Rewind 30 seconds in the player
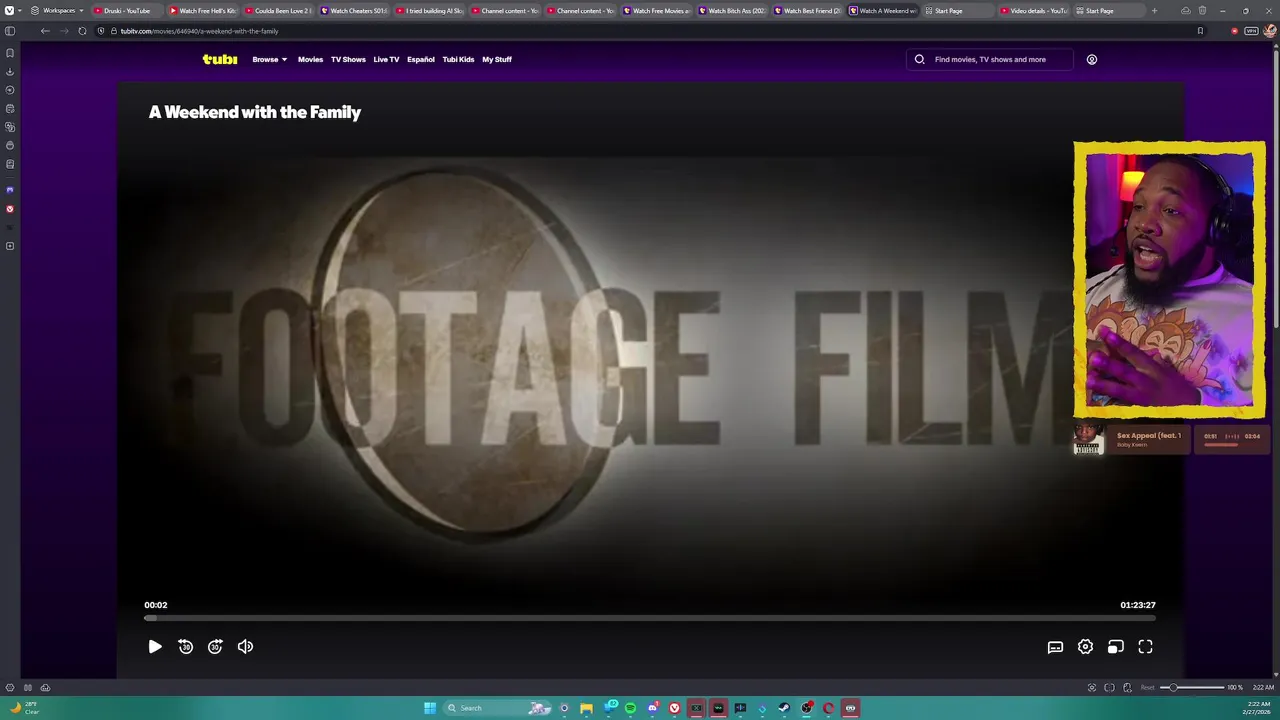Screen dimensions: 1280x720 pyautogui.click(x=185, y=647)
